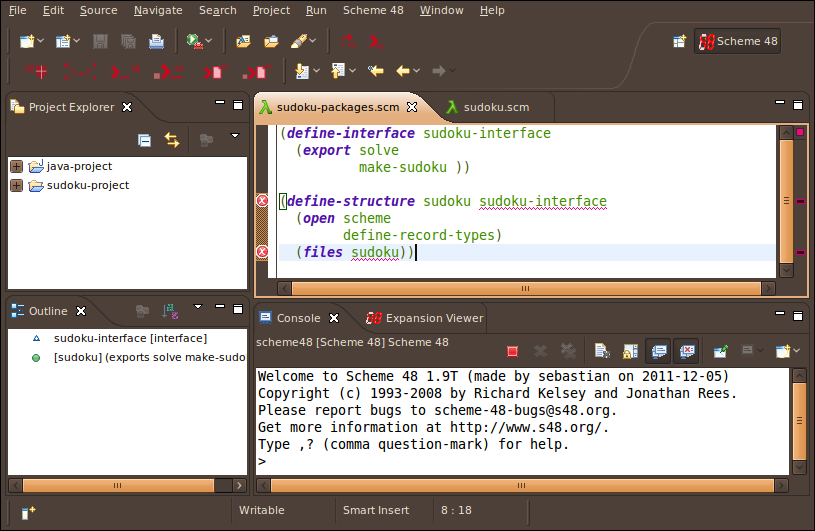Click the disabled Save icon in the toolbar
Image resolution: width=815 pixels, height=531 pixels.
pos(100,41)
